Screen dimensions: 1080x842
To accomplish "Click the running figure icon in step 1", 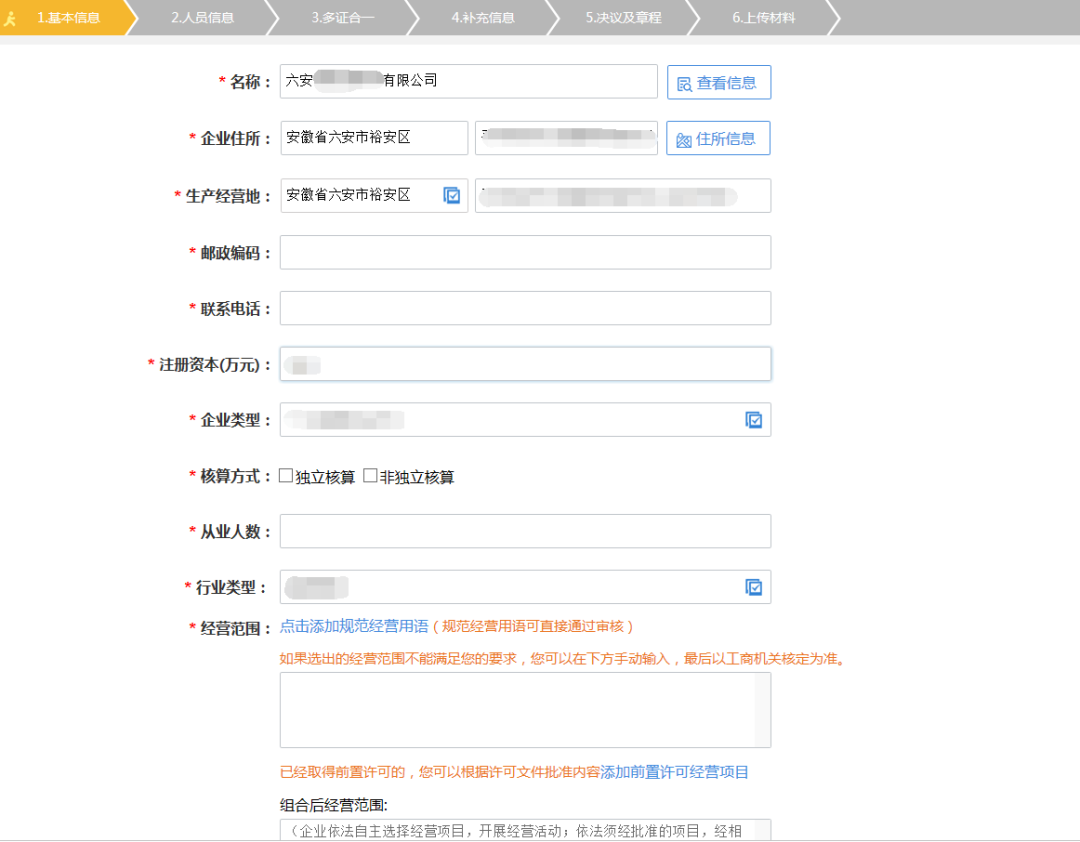I will 12,18.
